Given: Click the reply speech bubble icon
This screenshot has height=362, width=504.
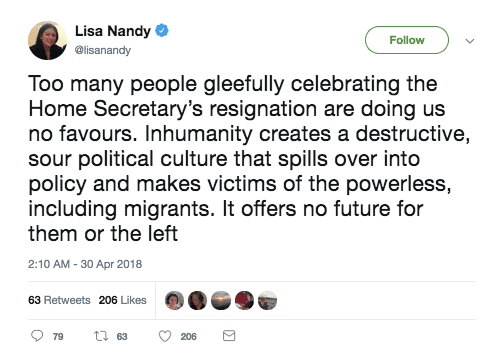Looking at the screenshot, I should pos(37,336).
